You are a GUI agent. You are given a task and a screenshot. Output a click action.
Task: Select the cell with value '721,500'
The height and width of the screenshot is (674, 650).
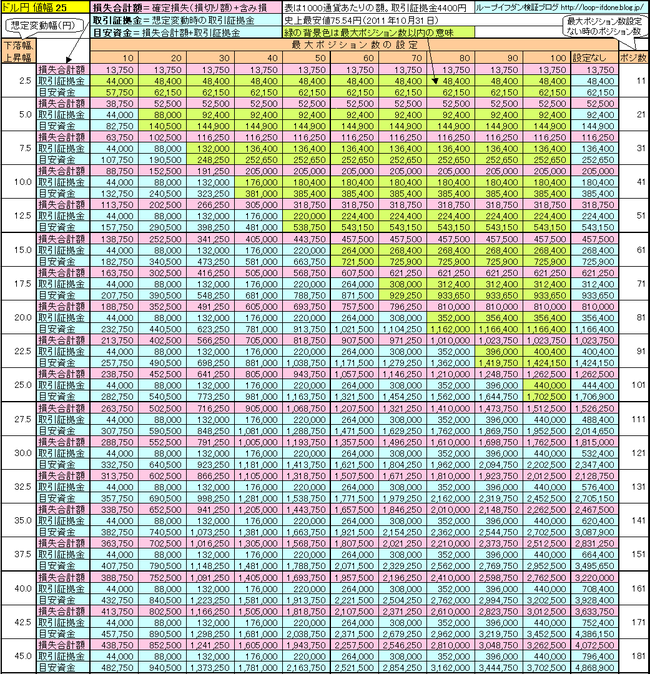tap(355, 261)
